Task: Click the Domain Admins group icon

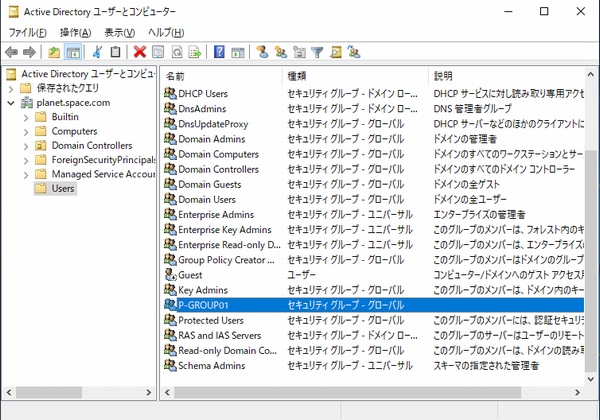Action: point(170,138)
